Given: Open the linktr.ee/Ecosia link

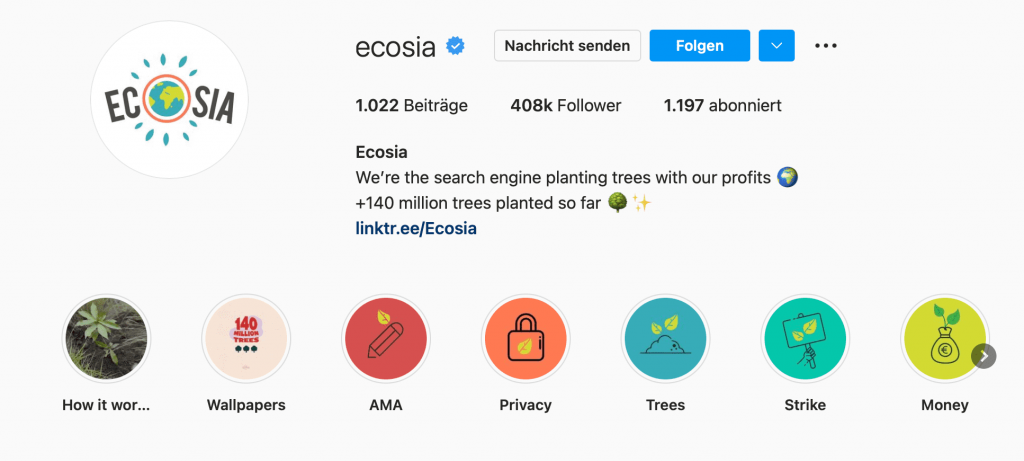Looking at the screenshot, I should coord(416,228).
